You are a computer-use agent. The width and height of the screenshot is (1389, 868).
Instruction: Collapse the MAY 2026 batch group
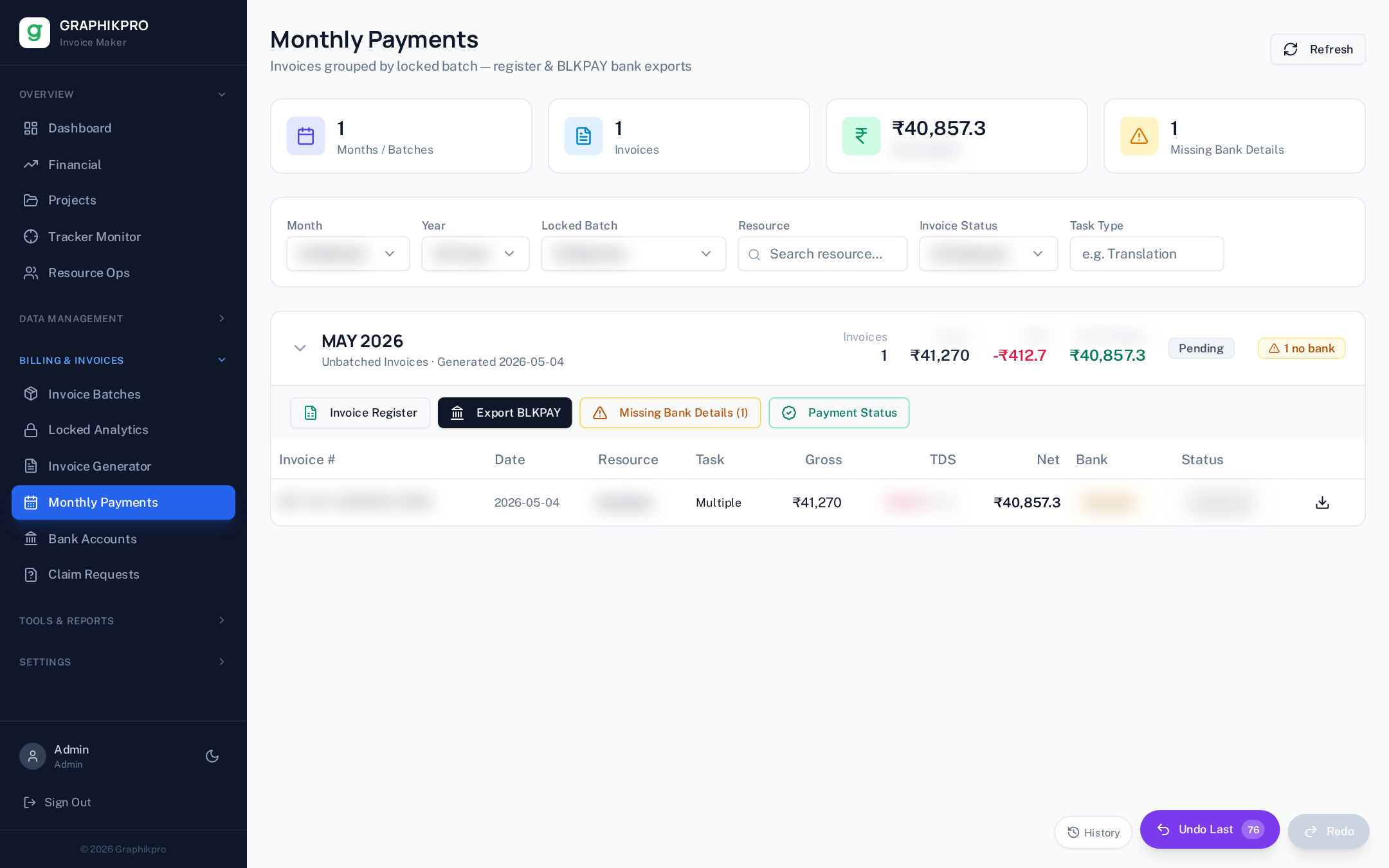coord(300,348)
